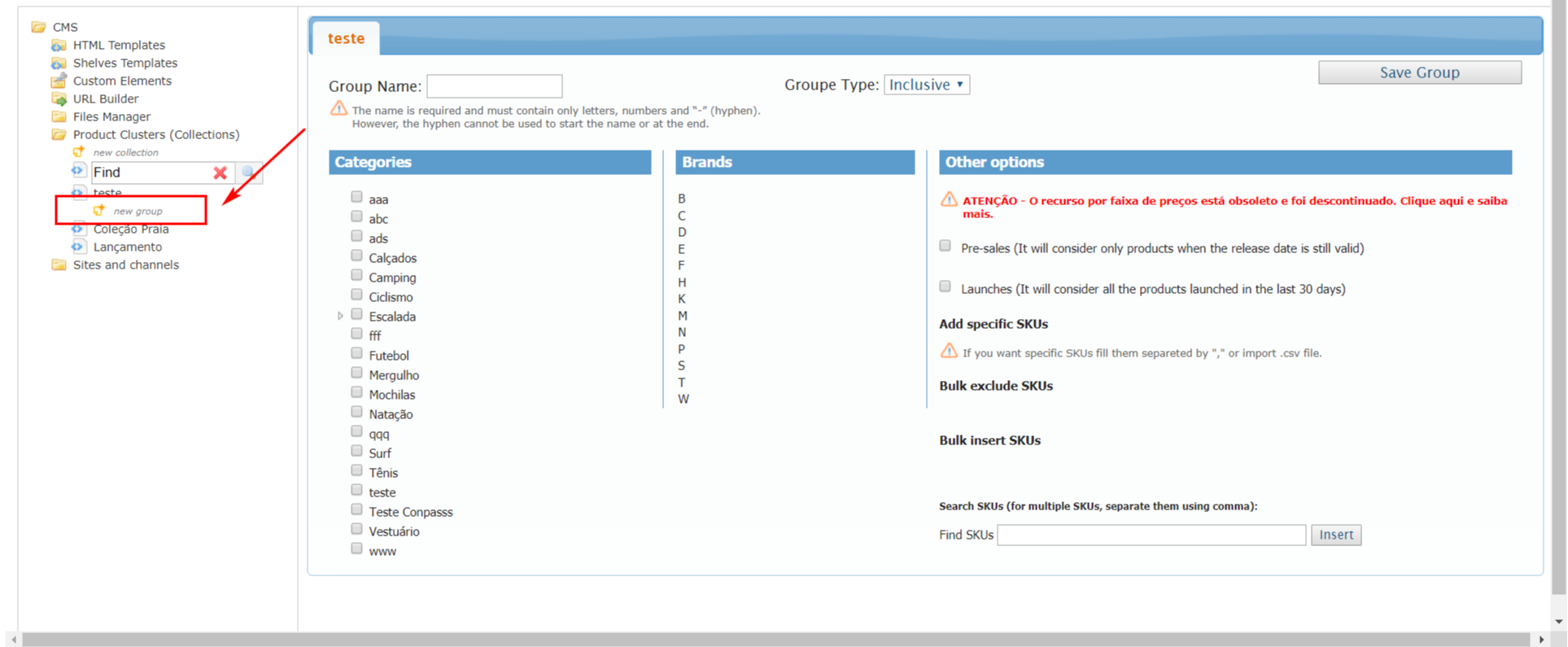Expand the Escalada category arrow

click(x=340, y=316)
